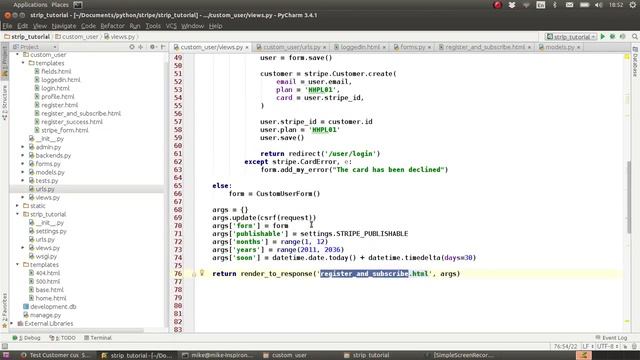Open Search Everywhere magnifier icon
The width and height of the screenshot is (640, 360).
tap(635, 37)
